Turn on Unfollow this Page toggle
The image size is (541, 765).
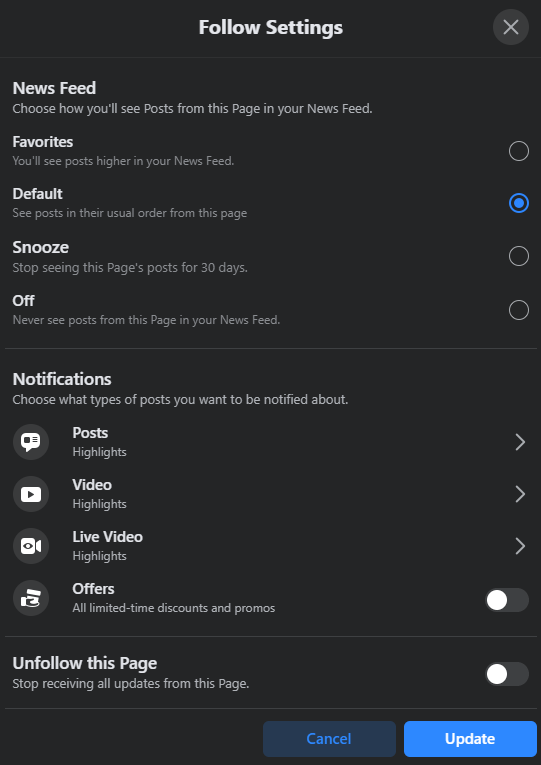(x=507, y=674)
